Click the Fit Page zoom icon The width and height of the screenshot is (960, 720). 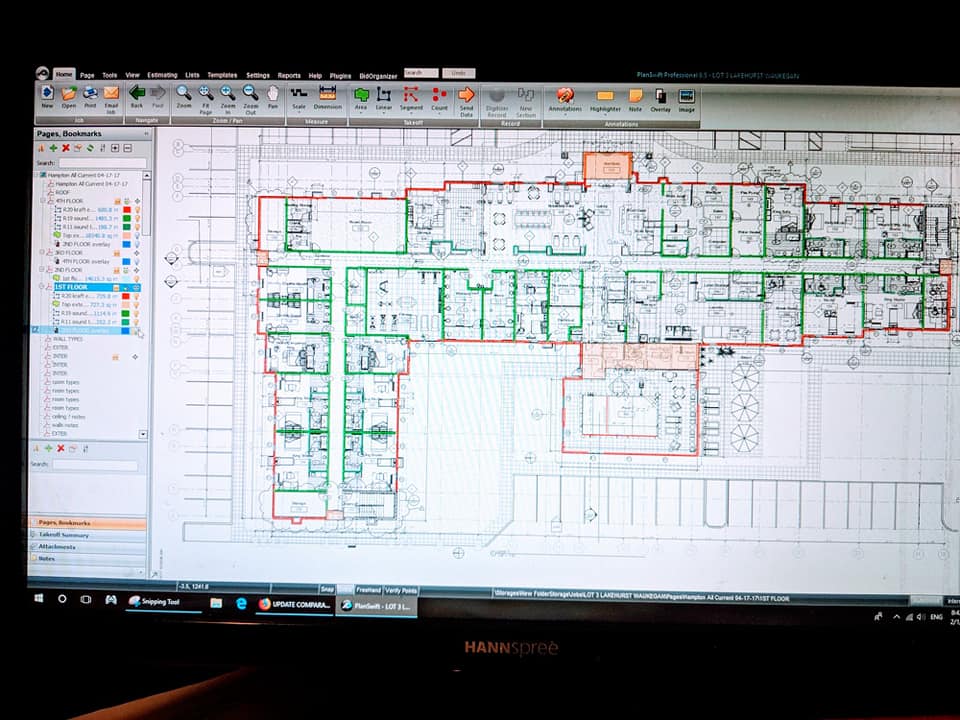pos(206,93)
